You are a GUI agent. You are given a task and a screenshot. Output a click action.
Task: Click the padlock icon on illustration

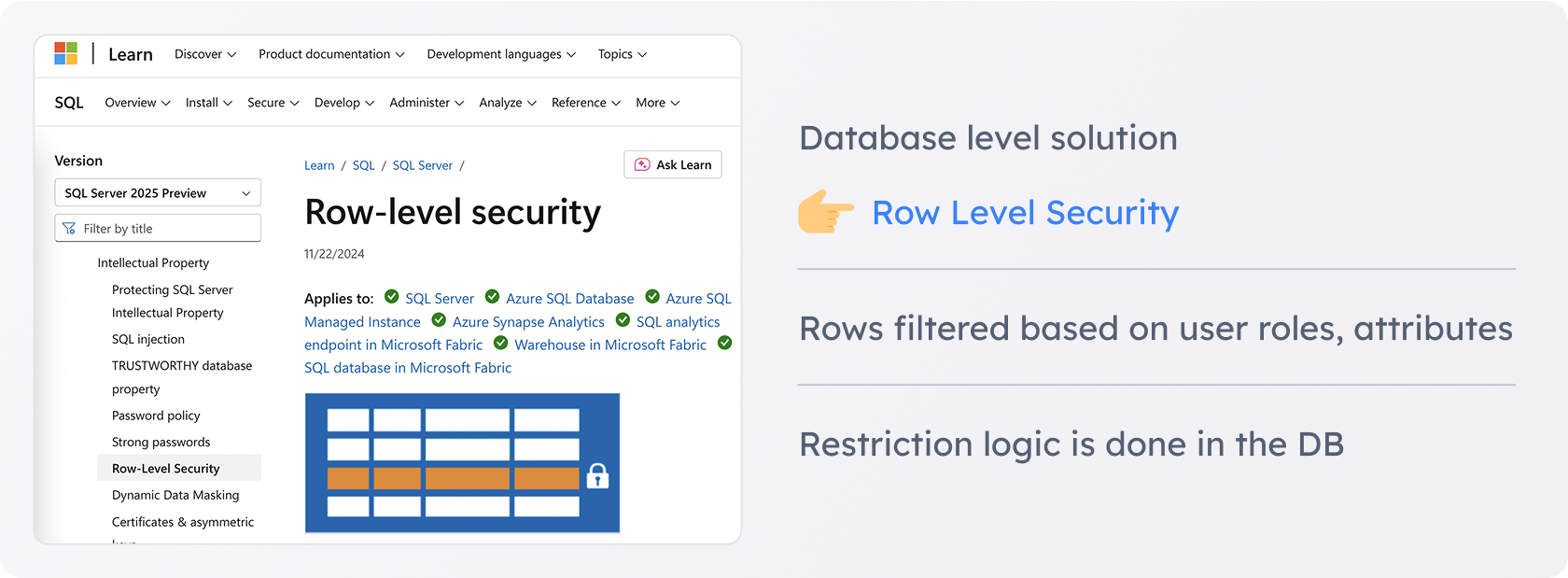[597, 475]
